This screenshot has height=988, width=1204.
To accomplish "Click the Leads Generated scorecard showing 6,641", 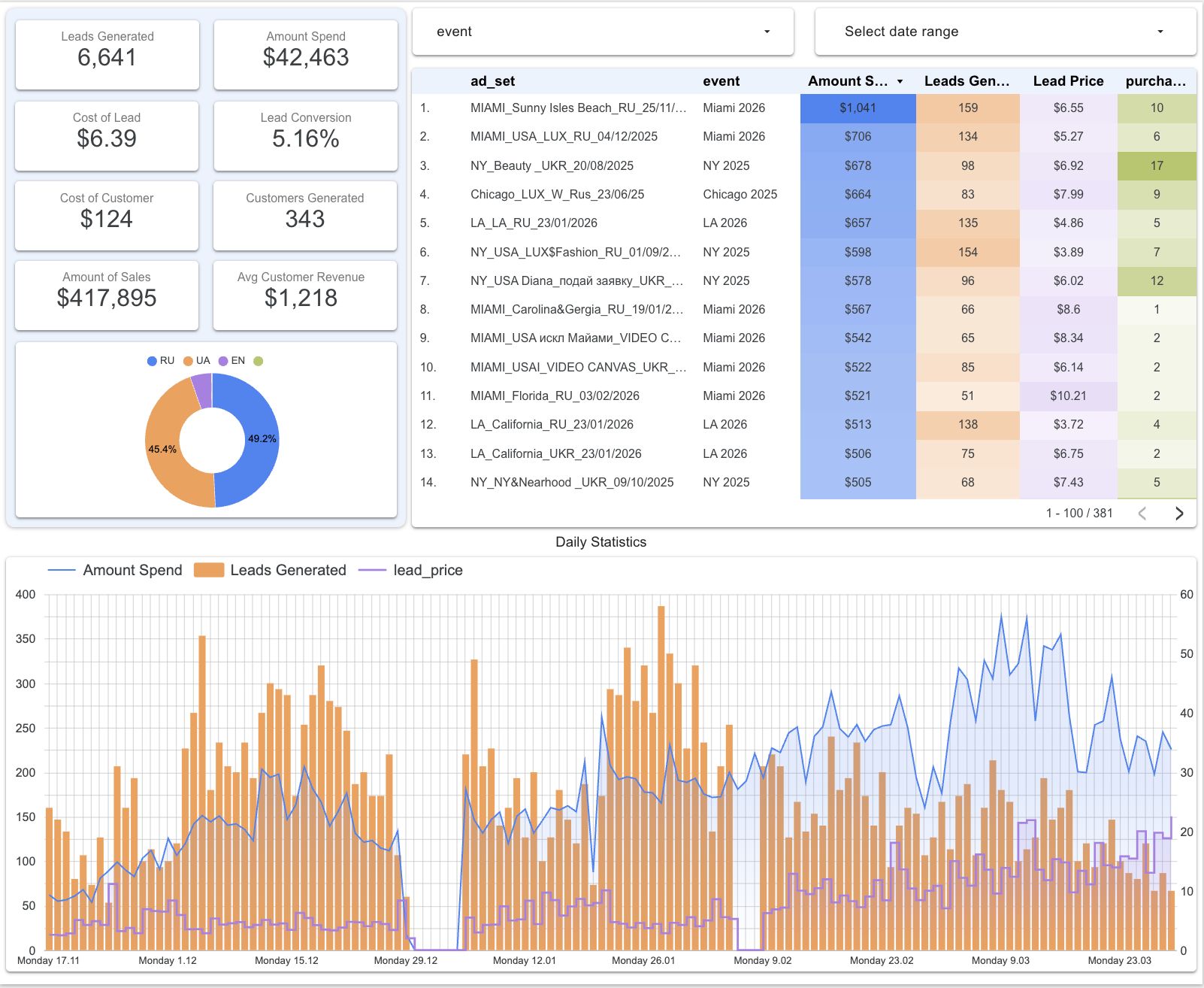I will [107, 54].
